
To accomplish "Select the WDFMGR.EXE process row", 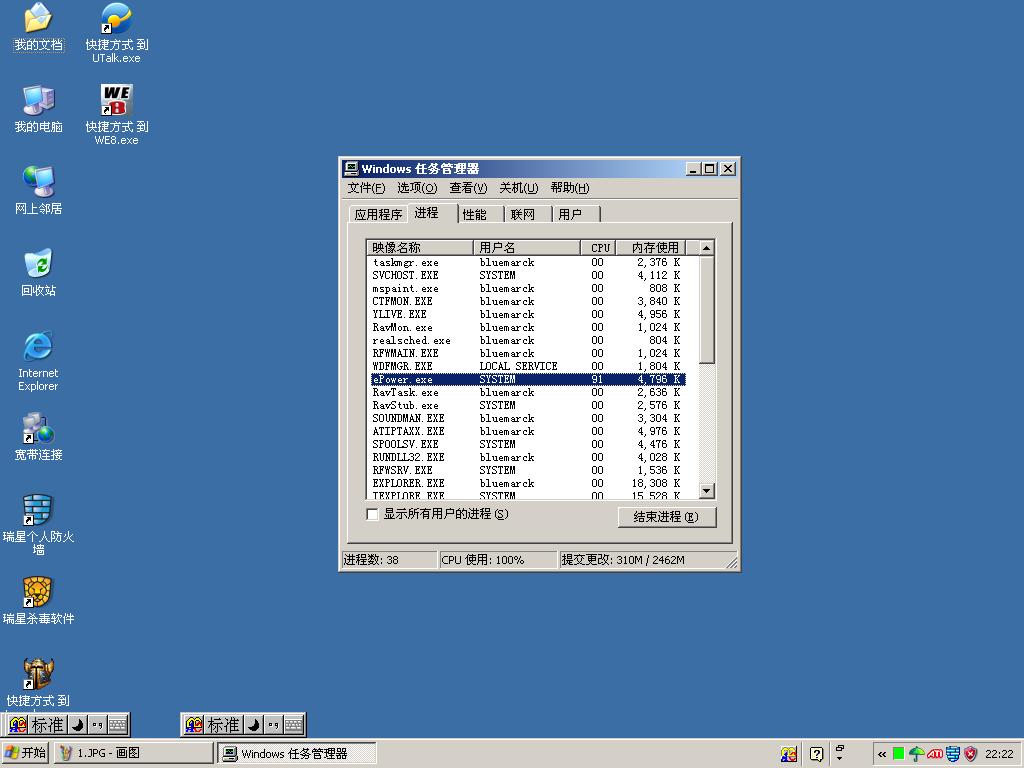I will (528, 366).
